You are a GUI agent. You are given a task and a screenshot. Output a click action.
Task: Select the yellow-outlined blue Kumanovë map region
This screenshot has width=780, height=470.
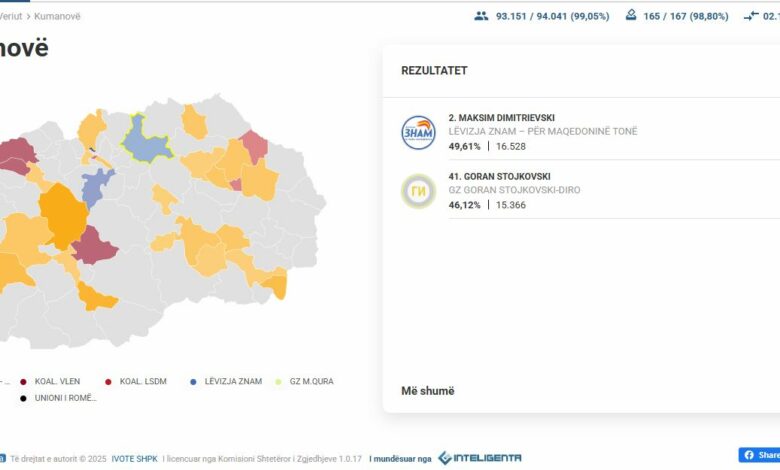click(147, 139)
